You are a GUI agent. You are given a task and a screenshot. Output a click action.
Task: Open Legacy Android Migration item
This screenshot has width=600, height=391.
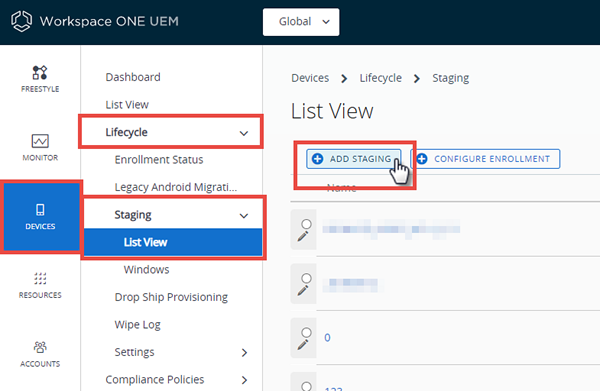[176, 187]
